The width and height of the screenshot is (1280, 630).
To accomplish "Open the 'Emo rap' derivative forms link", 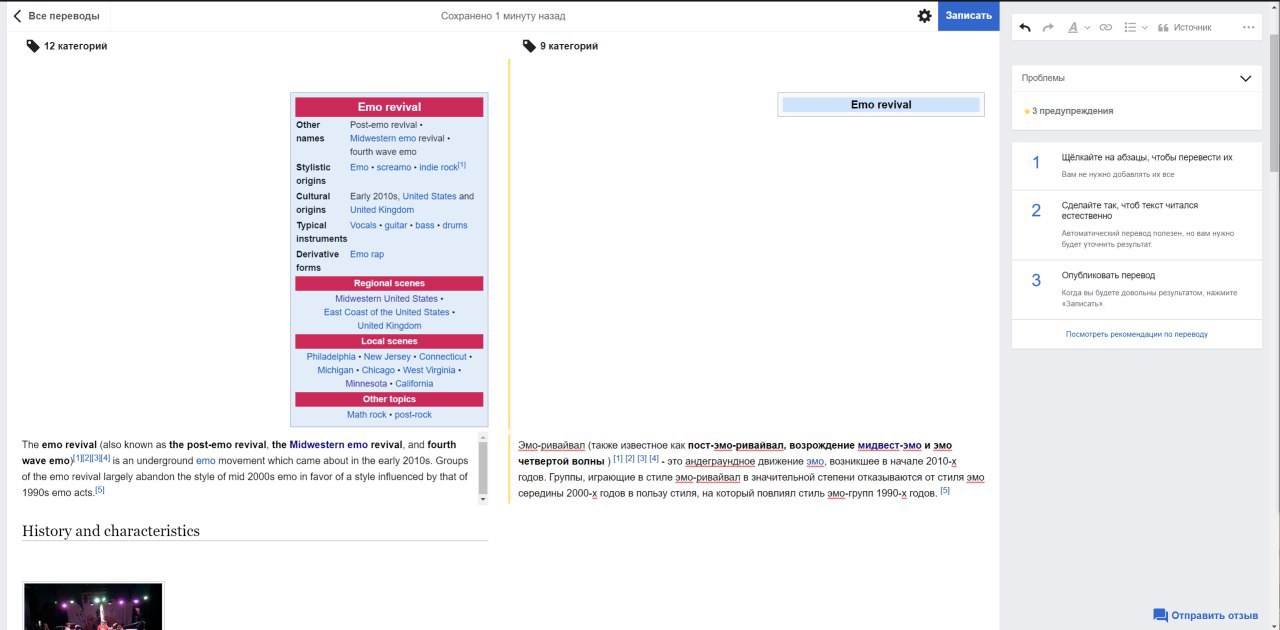I will [367, 254].
